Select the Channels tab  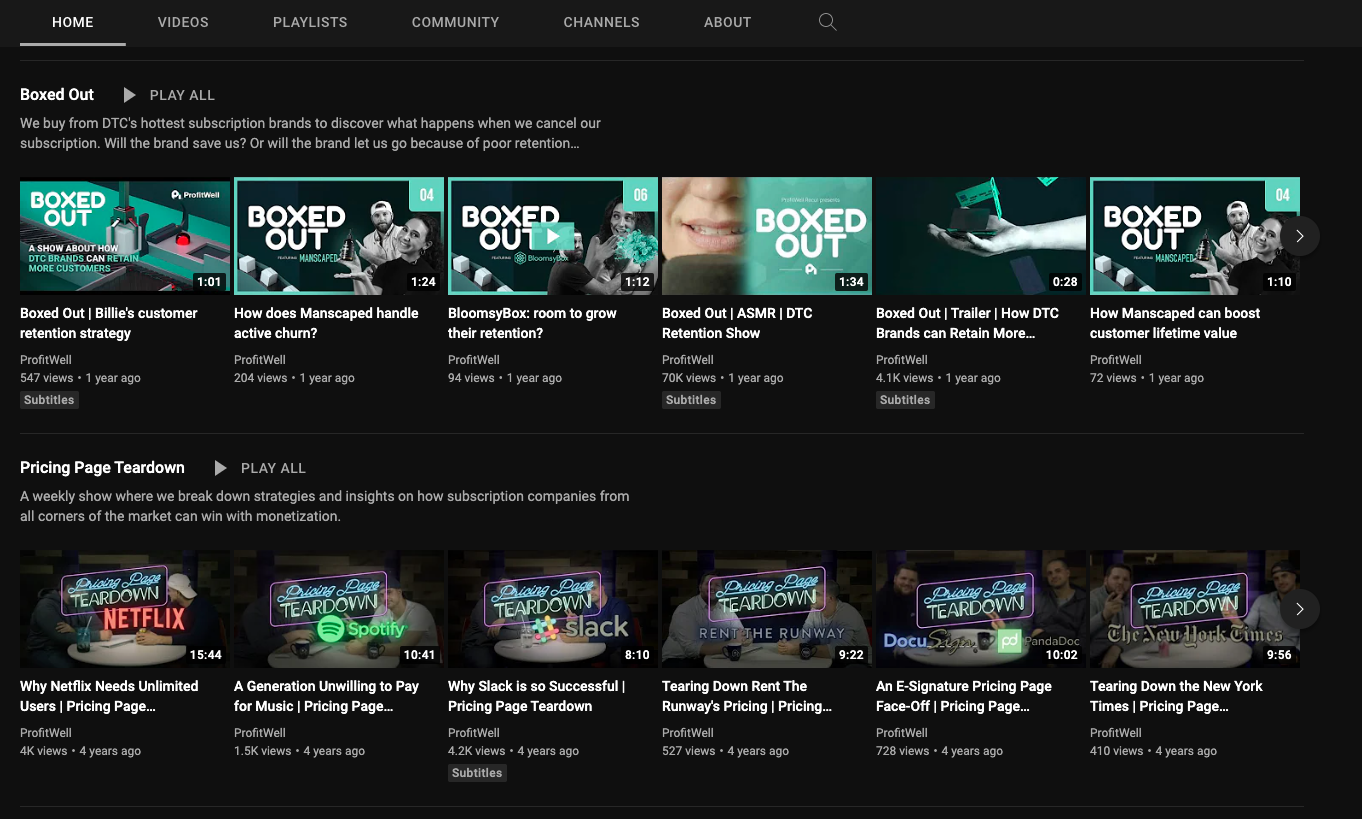click(x=601, y=22)
